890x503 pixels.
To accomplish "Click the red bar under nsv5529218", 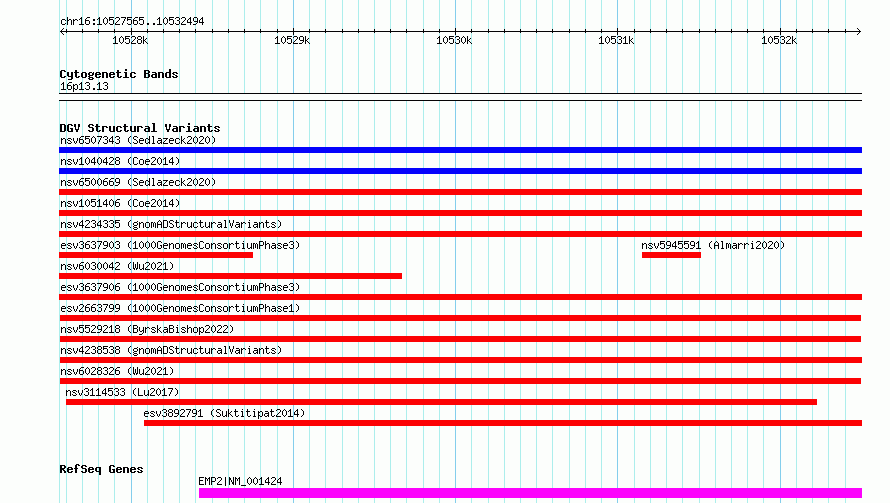I will pyautogui.click(x=460, y=339).
